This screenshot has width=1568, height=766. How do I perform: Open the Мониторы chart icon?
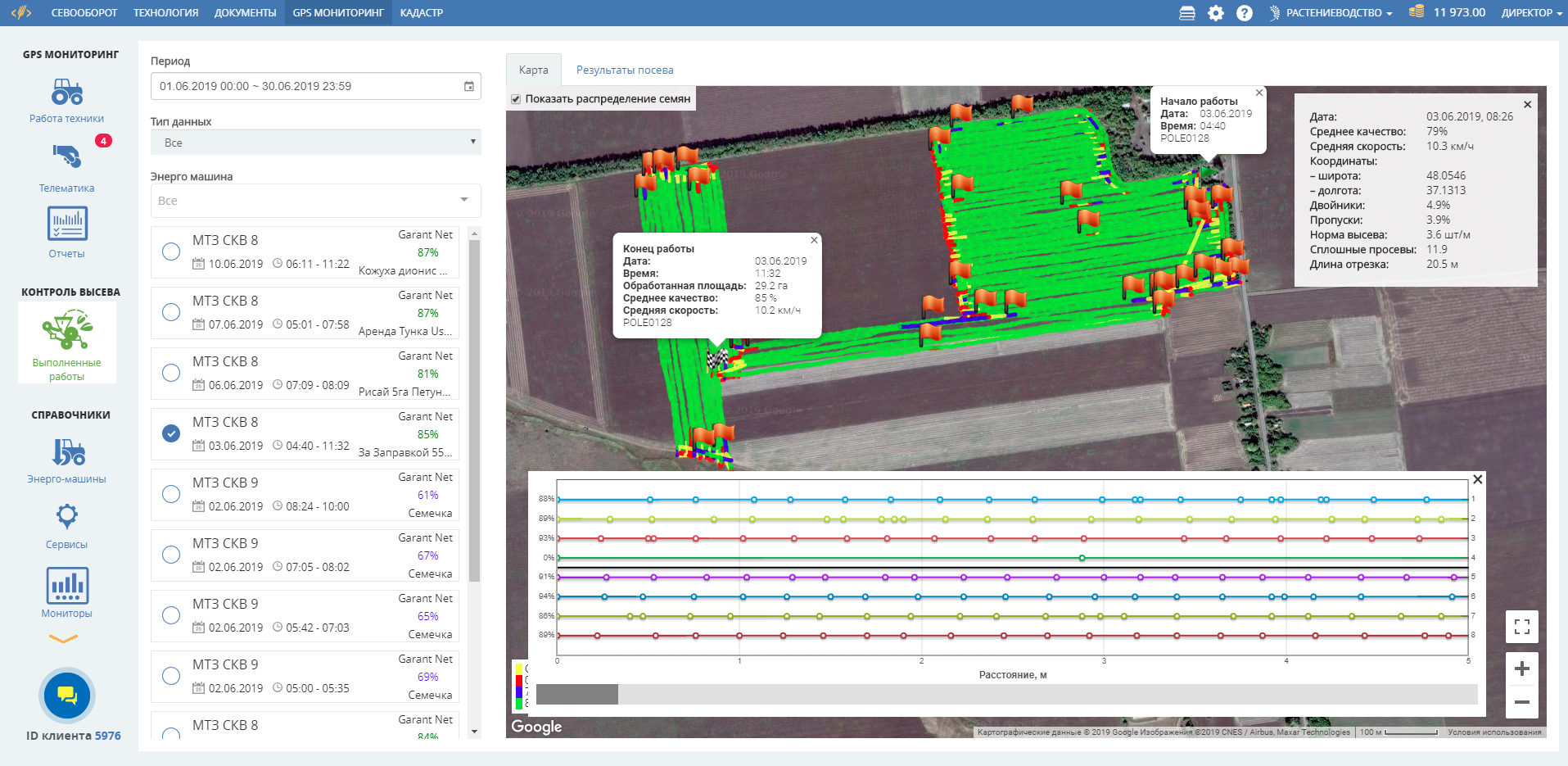(67, 586)
